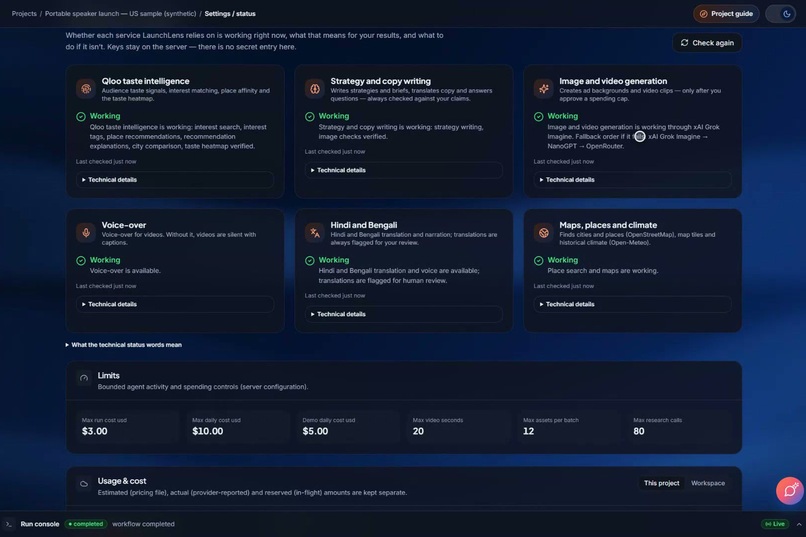Click the completed status badge in run console
The width and height of the screenshot is (806, 537).
(86, 524)
